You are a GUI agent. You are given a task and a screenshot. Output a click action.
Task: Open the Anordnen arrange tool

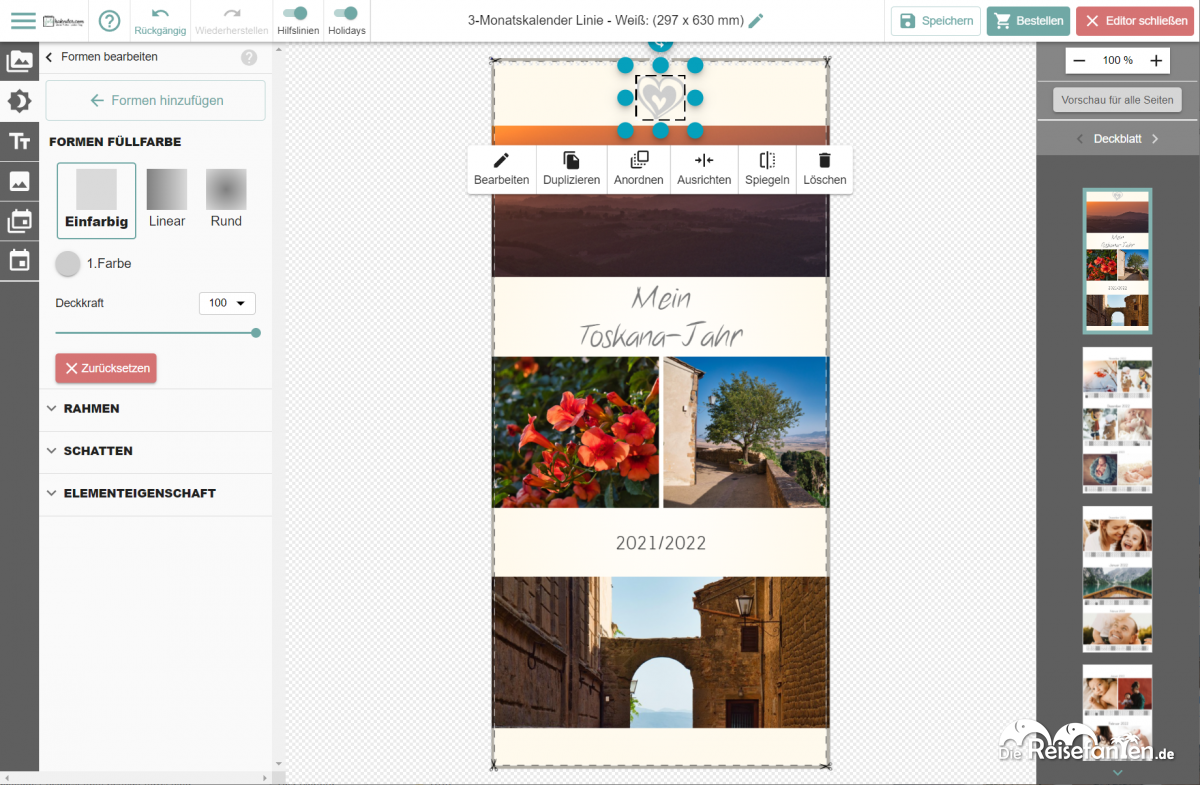click(638, 169)
